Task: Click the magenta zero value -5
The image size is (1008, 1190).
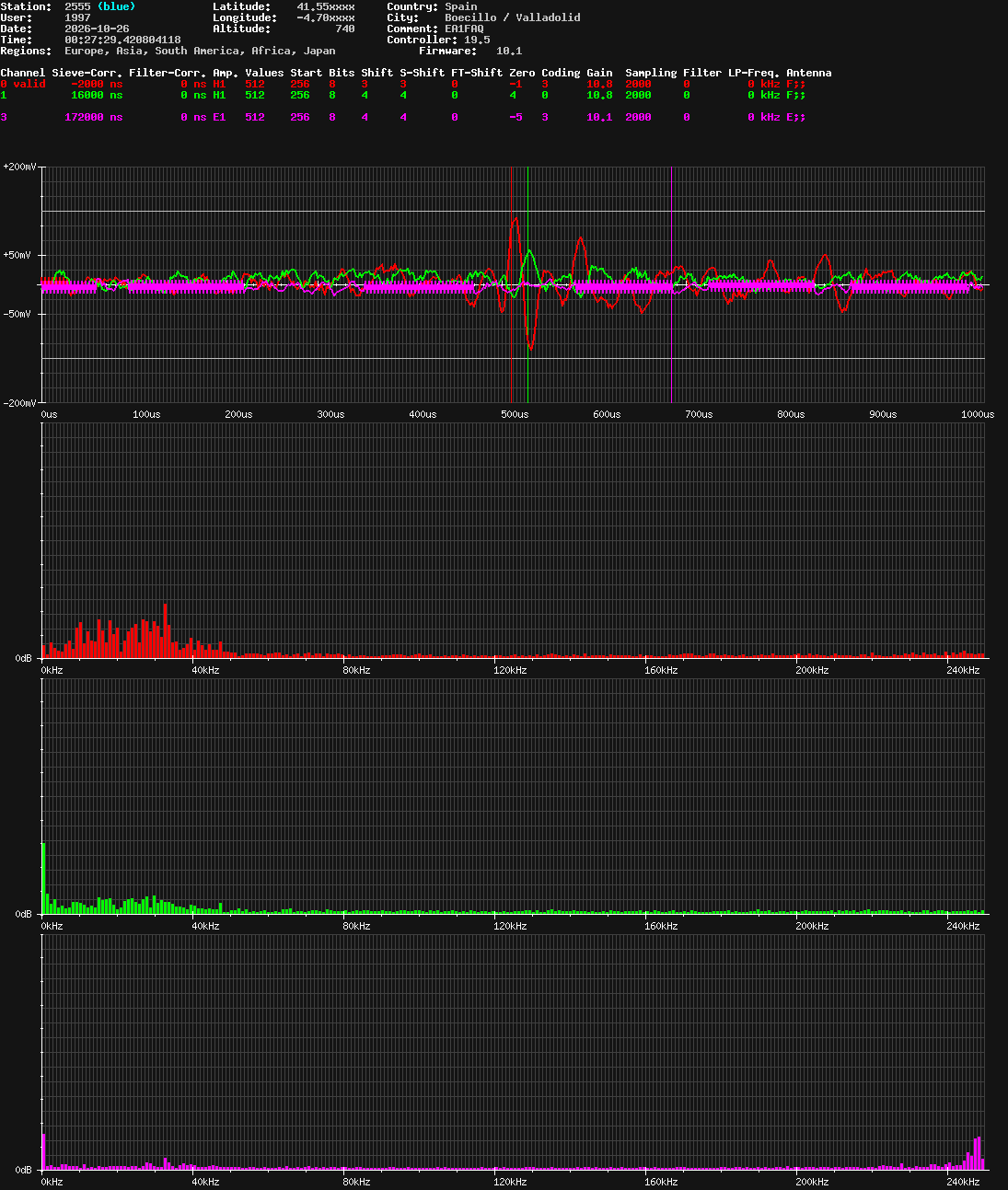Action: [x=516, y=117]
